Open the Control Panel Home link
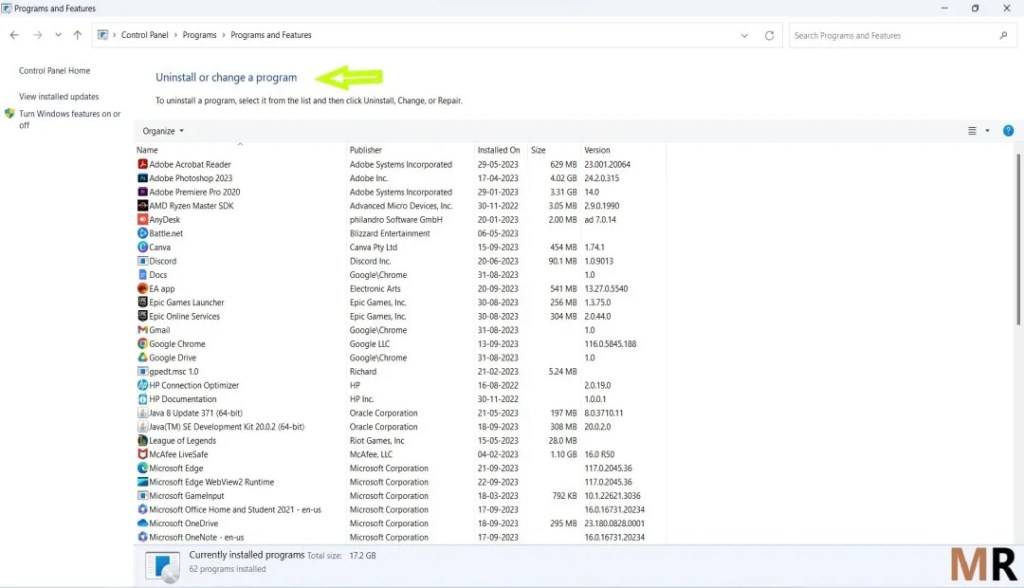Screen dimensions: 1024x588 [x=54, y=71]
